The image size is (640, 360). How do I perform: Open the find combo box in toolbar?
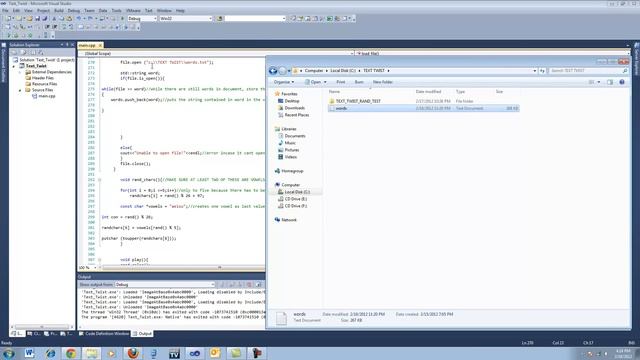tap(255, 18)
